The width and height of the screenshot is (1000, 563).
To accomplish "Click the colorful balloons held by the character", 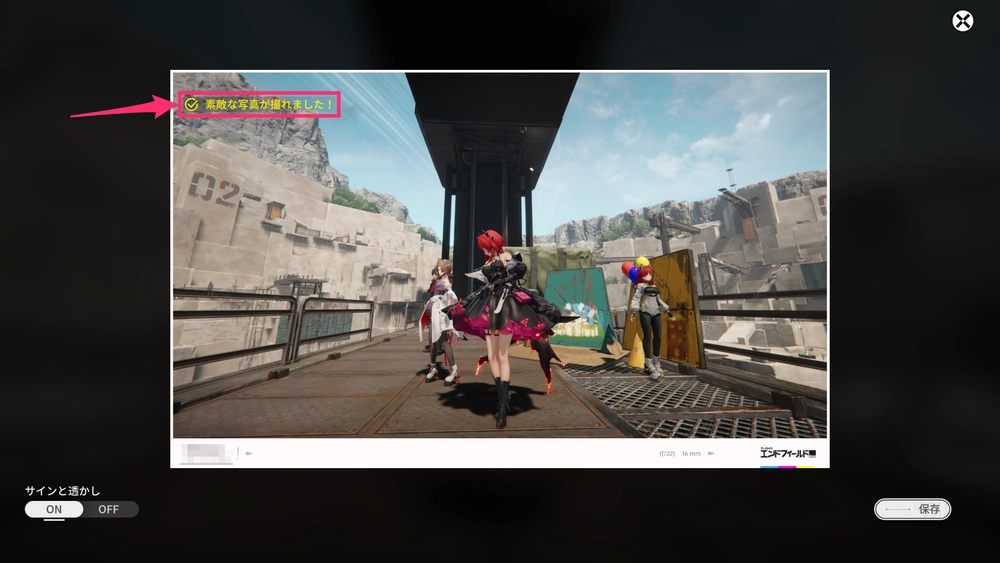I will tap(631, 268).
